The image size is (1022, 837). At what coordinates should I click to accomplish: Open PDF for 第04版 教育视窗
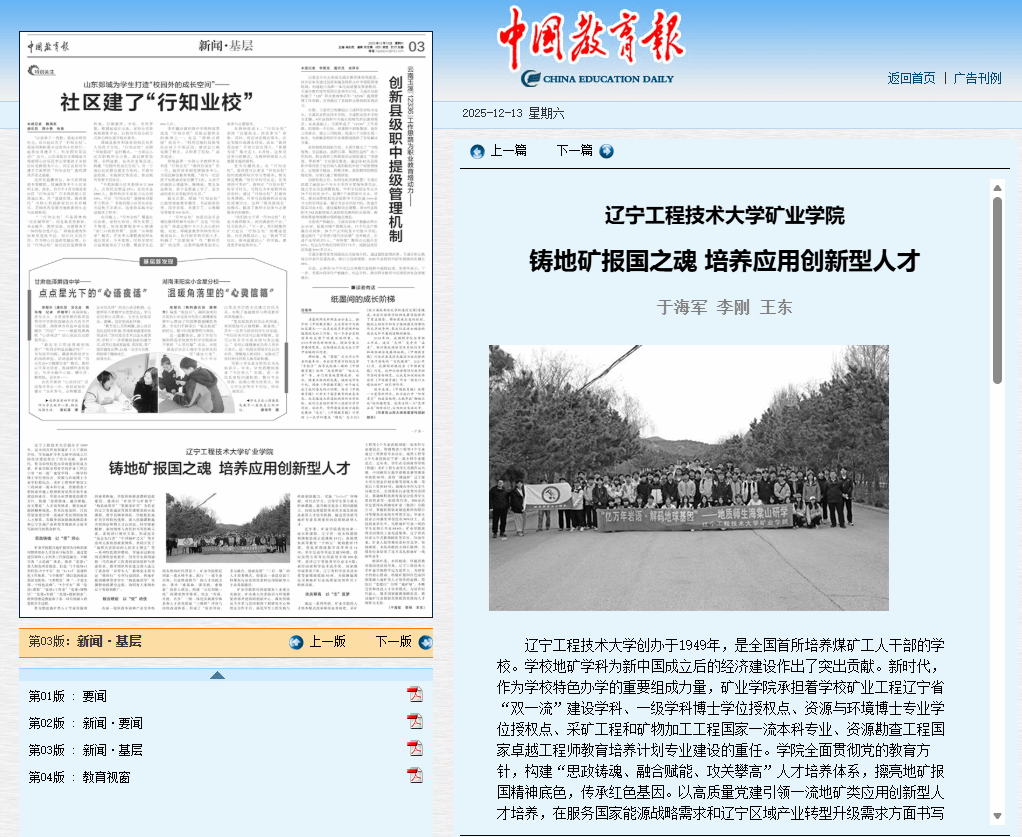[x=415, y=776]
